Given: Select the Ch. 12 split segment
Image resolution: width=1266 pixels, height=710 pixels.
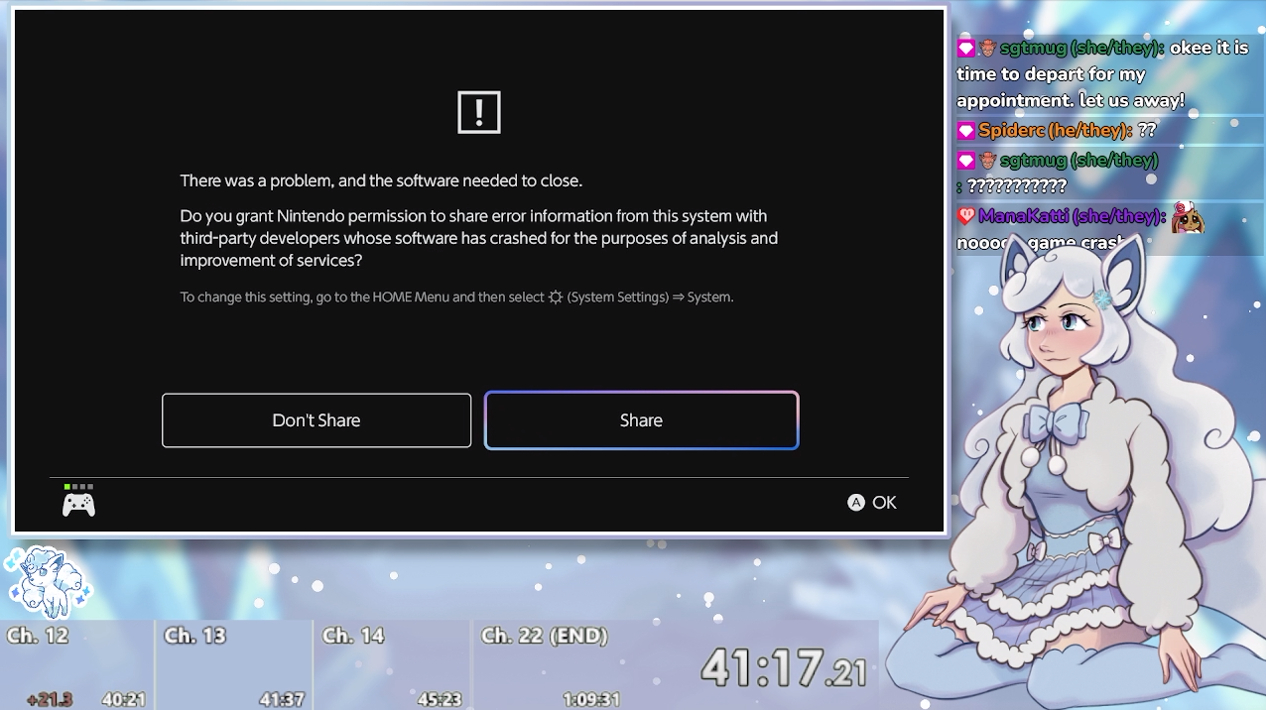Looking at the screenshot, I should pyautogui.click(x=77, y=665).
